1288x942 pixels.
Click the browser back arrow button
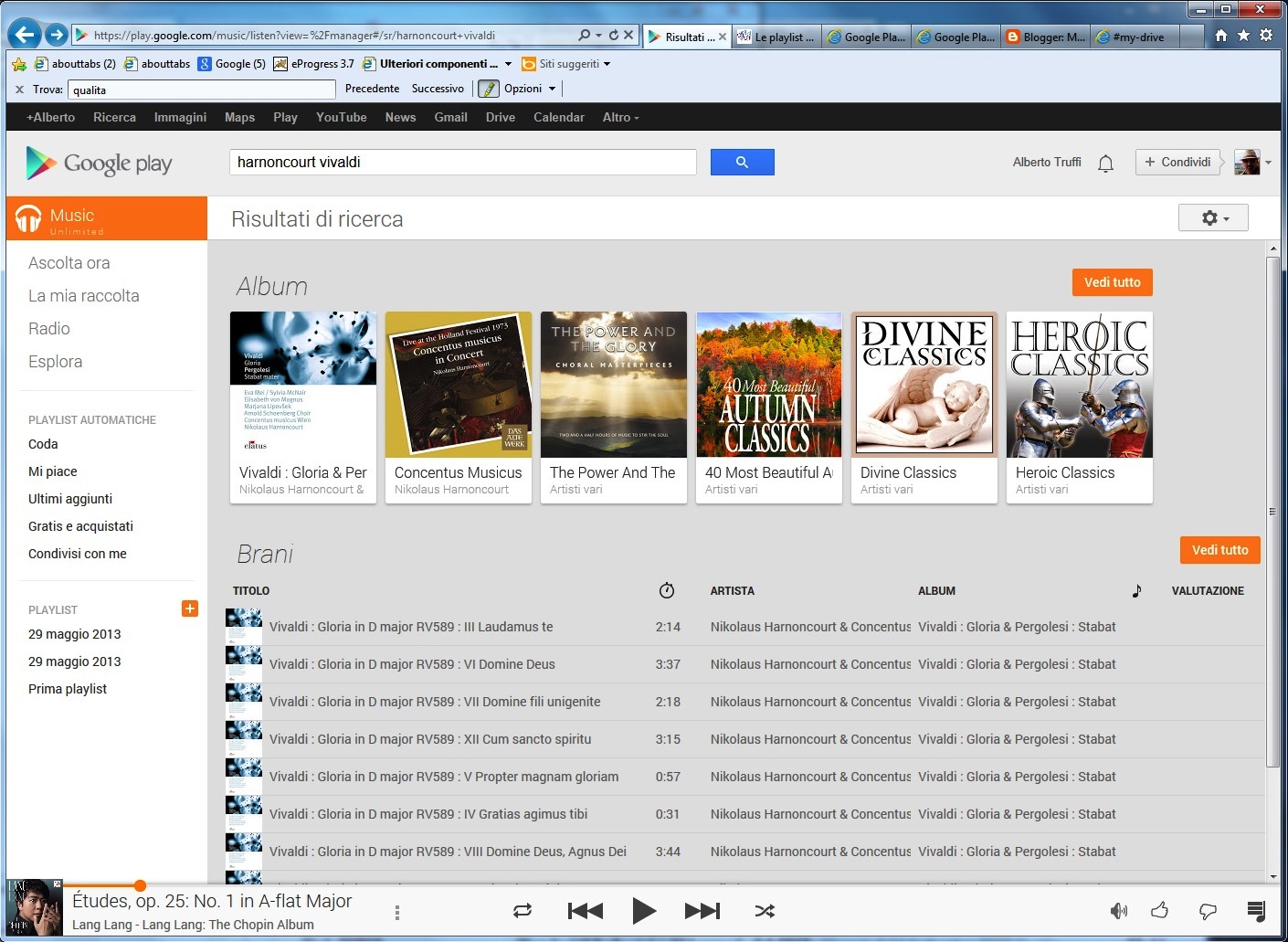(25, 35)
